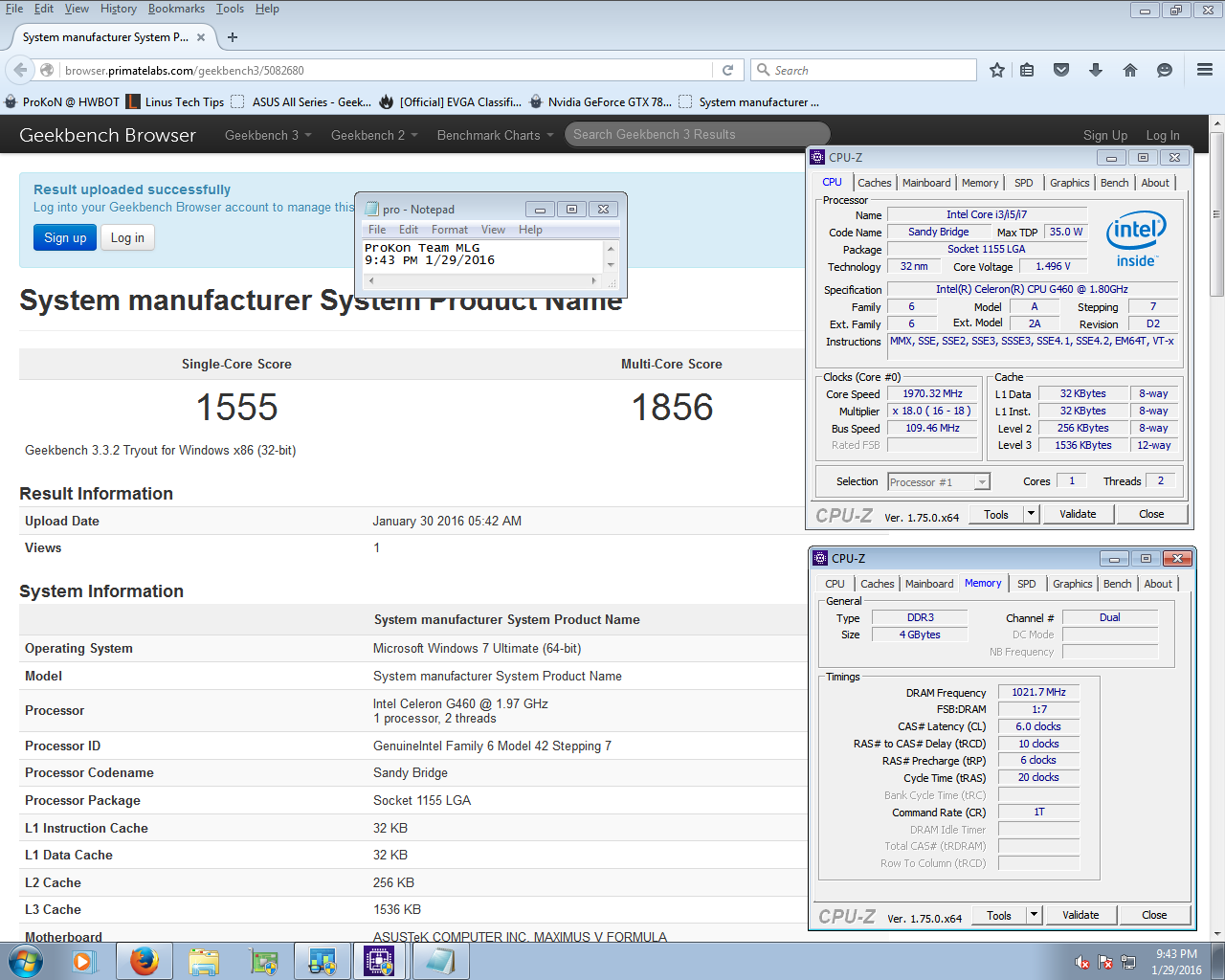The width and height of the screenshot is (1225, 980).
Task: Click the Log in button in banner
Action: coord(127,238)
